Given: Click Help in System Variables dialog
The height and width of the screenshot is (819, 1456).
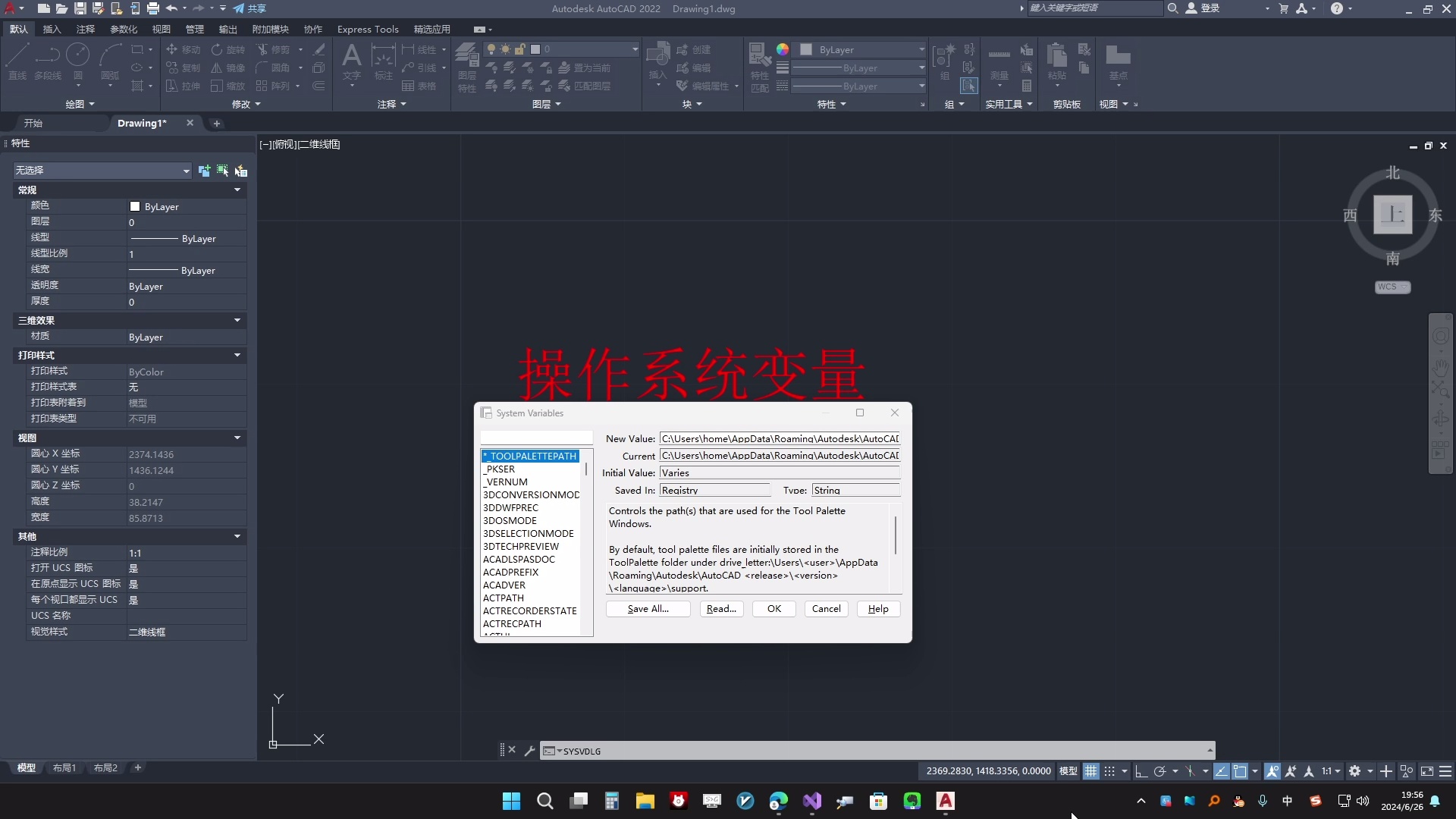Looking at the screenshot, I should [878, 609].
